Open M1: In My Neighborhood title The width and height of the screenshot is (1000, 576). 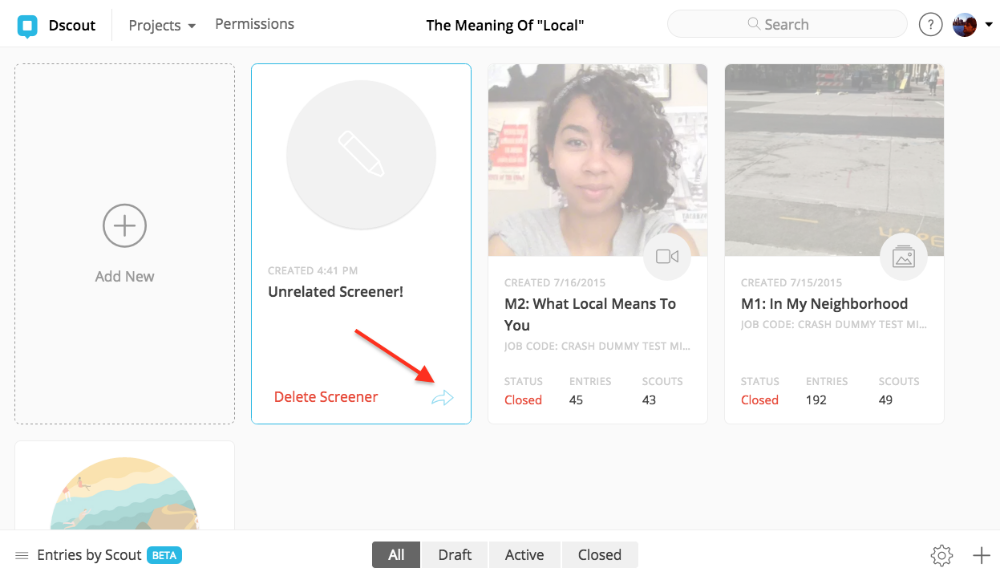(824, 304)
